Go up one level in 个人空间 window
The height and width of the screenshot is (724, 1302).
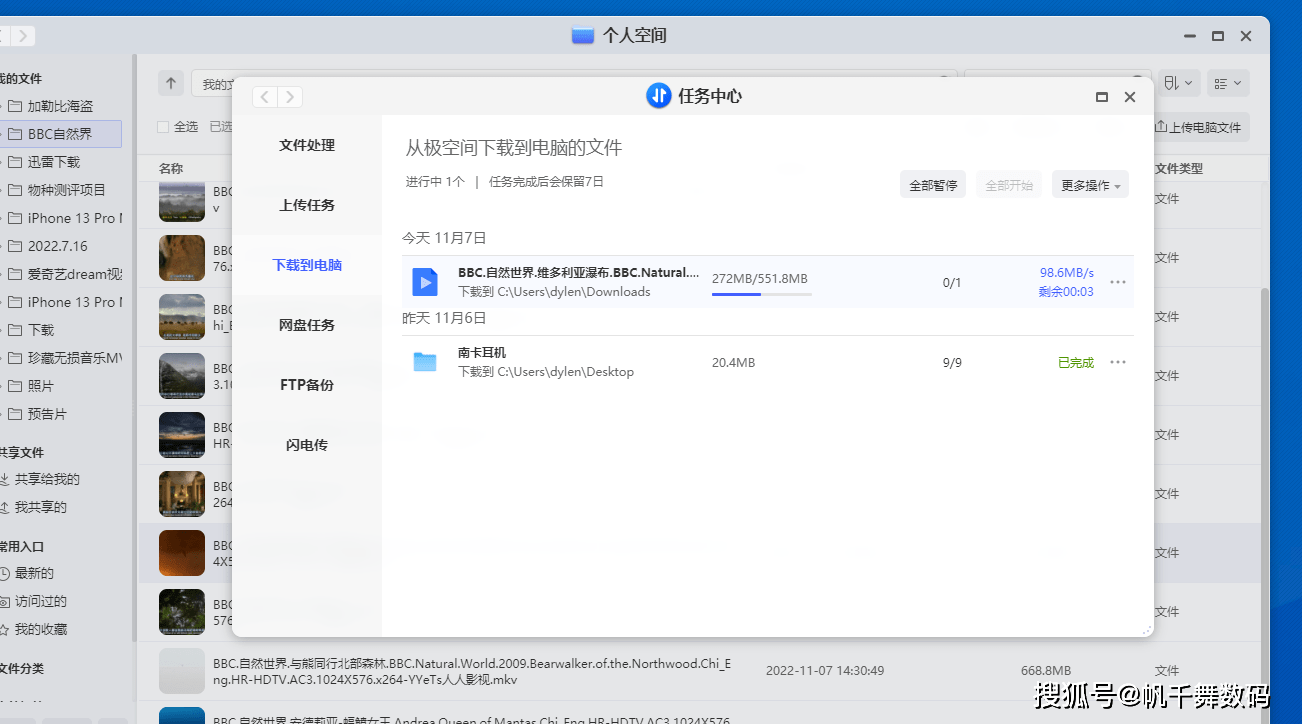coord(171,84)
